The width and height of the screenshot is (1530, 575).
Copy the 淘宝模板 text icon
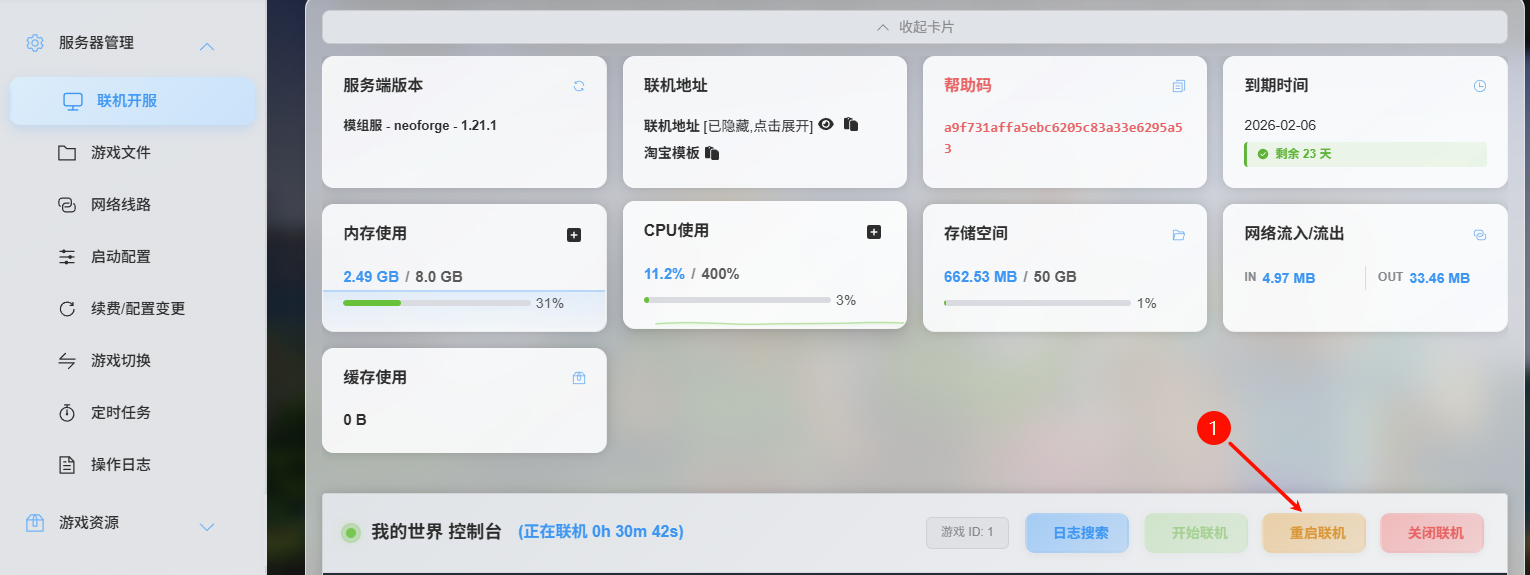[712, 153]
